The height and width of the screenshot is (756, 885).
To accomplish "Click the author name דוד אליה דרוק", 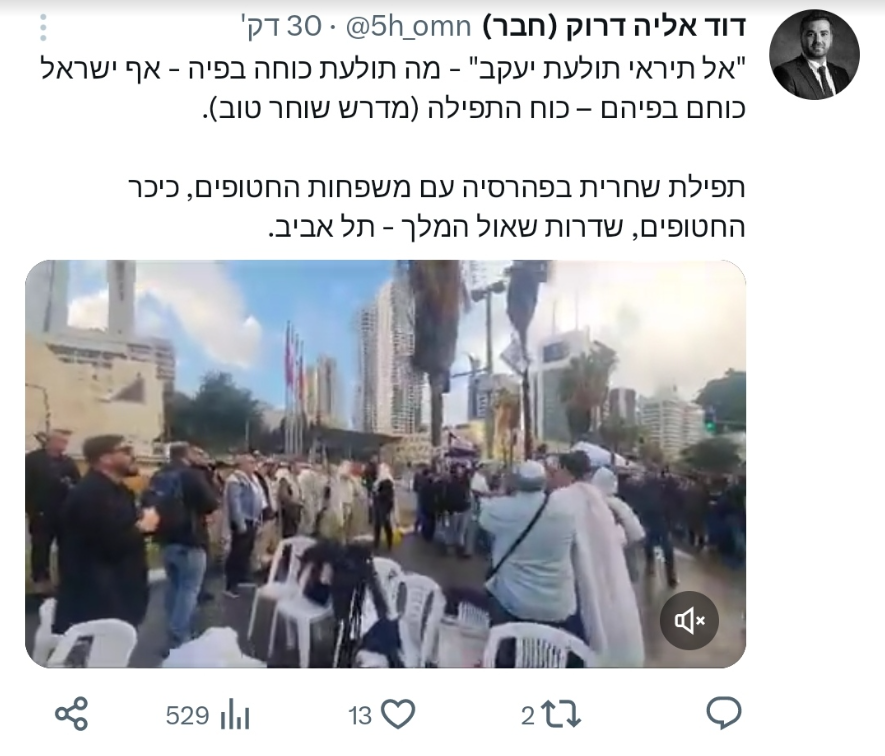I will point(656,26).
